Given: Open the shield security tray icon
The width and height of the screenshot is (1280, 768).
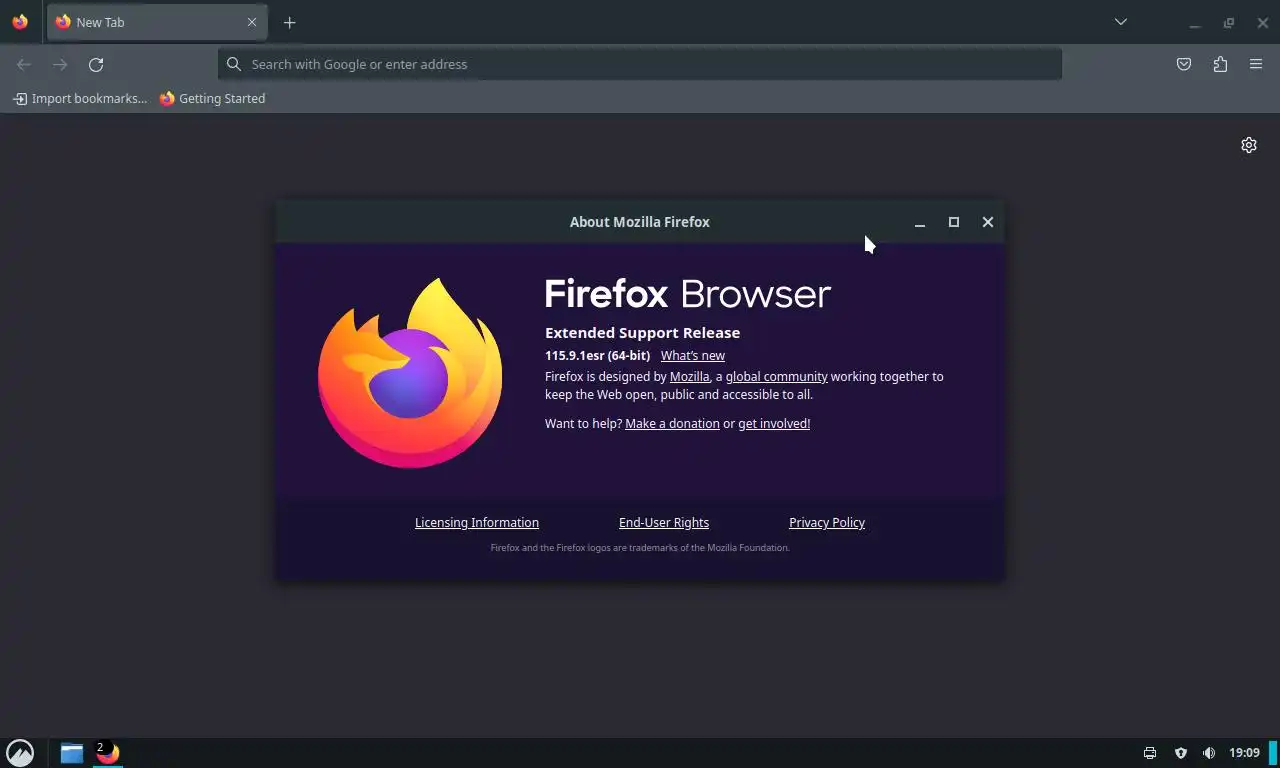Looking at the screenshot, I should [1180, 753].
